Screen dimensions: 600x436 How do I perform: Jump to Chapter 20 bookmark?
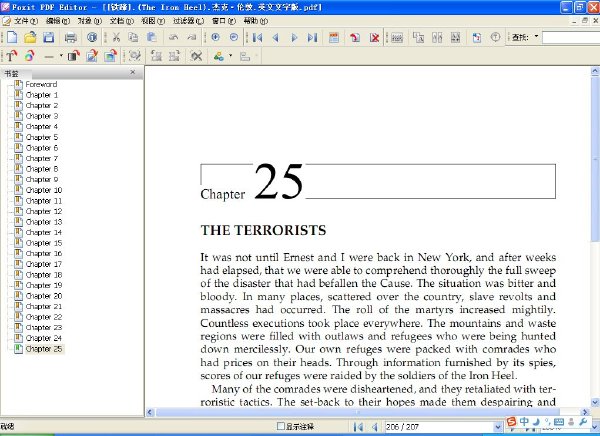[x=44, y=296]
